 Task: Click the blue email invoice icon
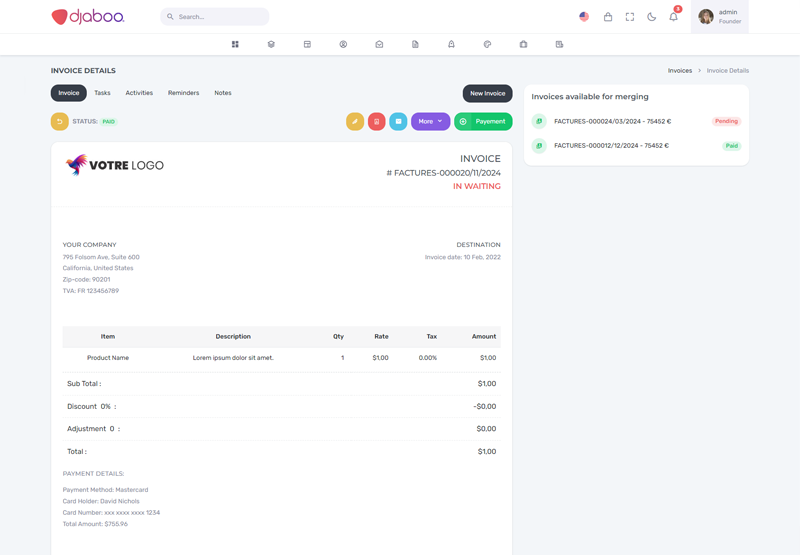[398, 121]
